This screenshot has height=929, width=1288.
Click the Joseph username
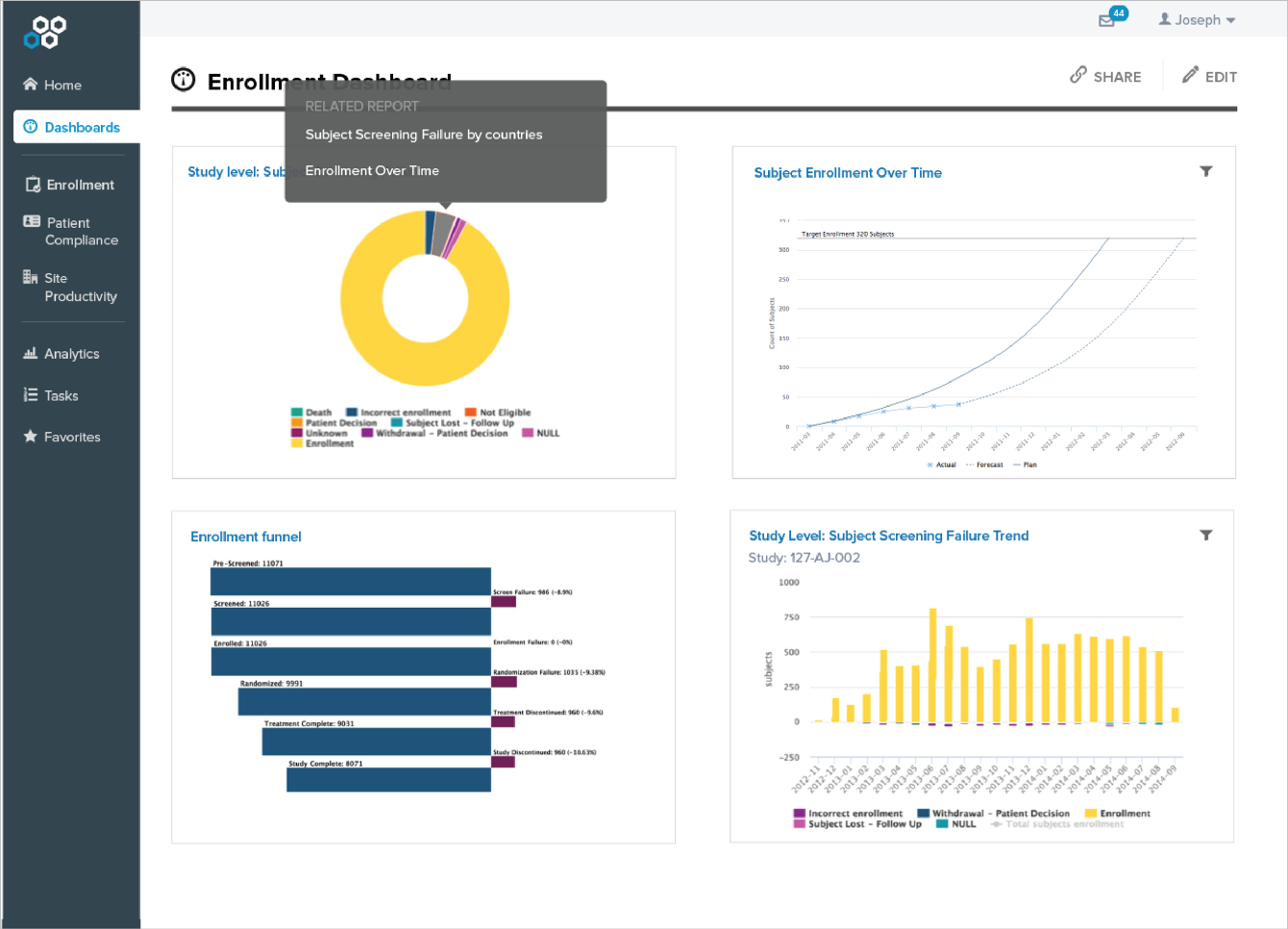(x=1198, y=20)
